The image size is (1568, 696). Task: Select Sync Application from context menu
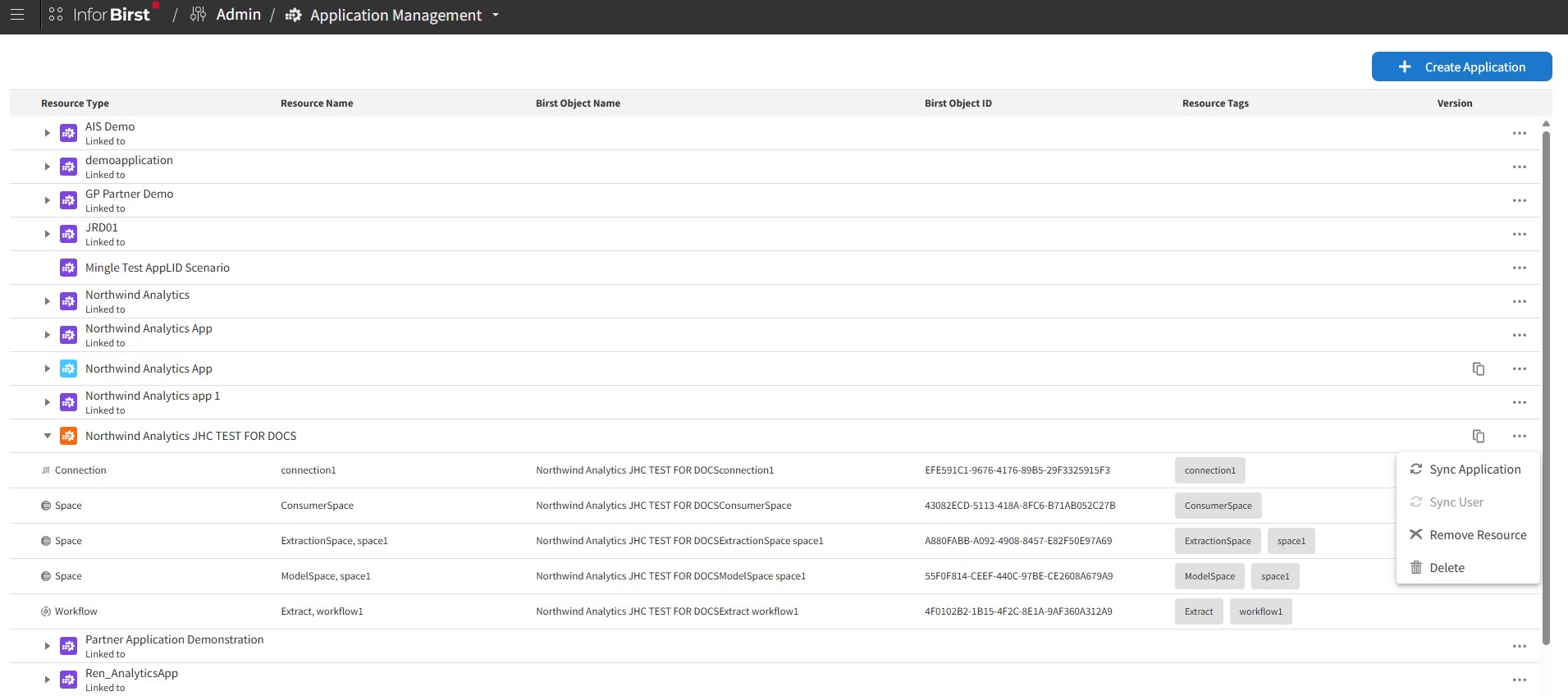coord(1467,469)
